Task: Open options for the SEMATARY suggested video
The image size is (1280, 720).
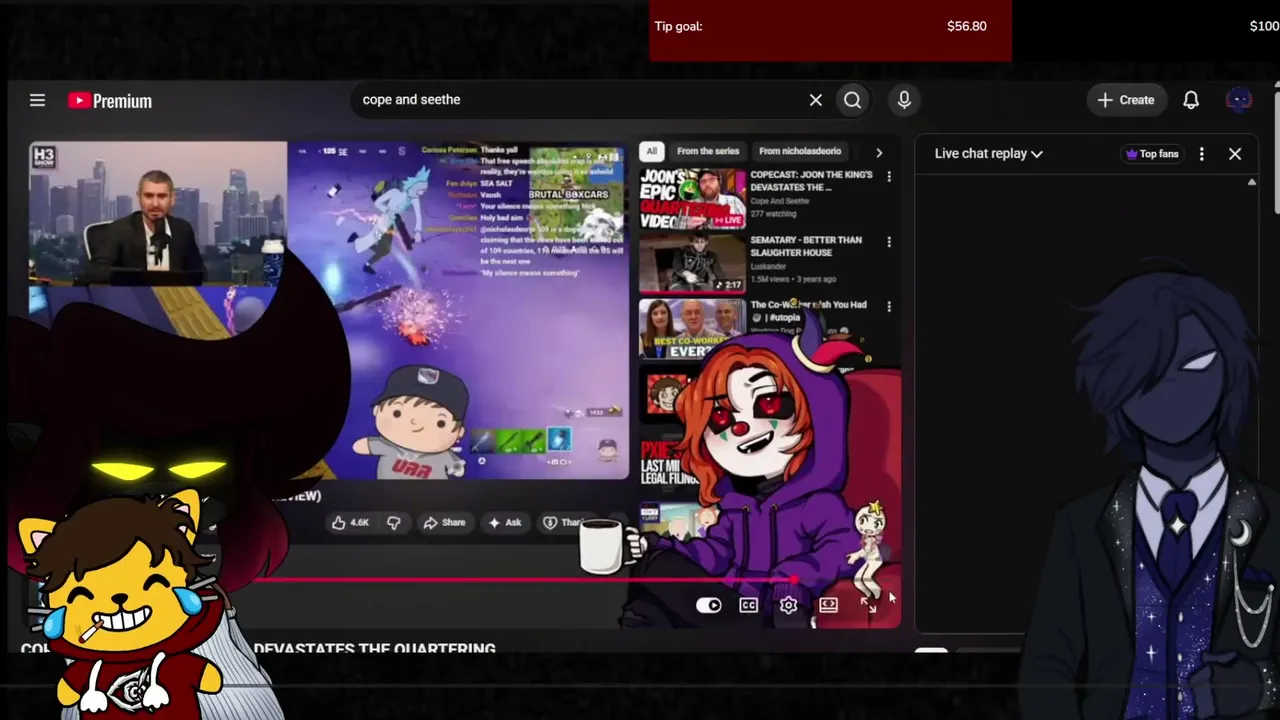Action: [889, 242]
